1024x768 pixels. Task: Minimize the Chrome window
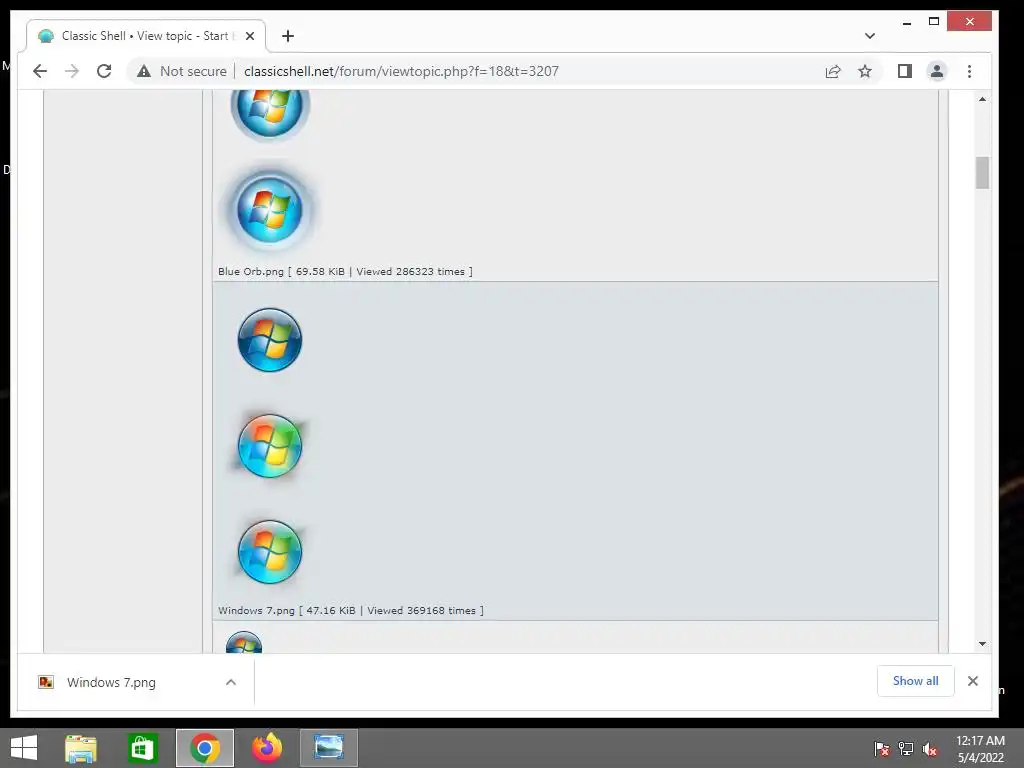[906, 22]
